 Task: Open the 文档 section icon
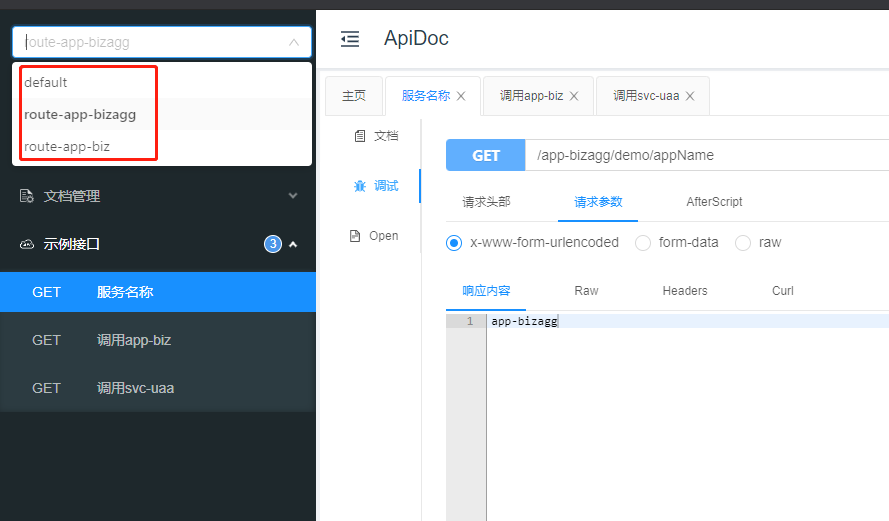(359, 136)
